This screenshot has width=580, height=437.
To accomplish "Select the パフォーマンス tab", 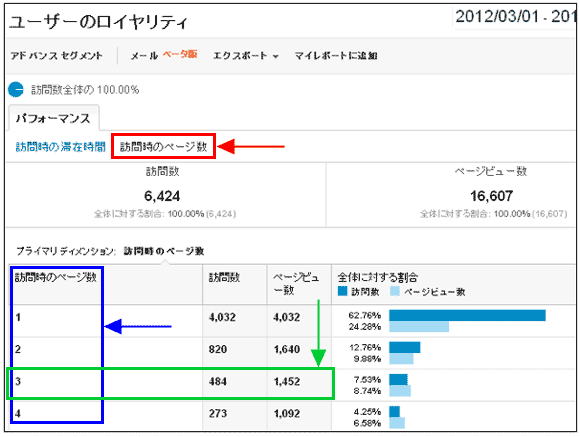I will (53, 118).
